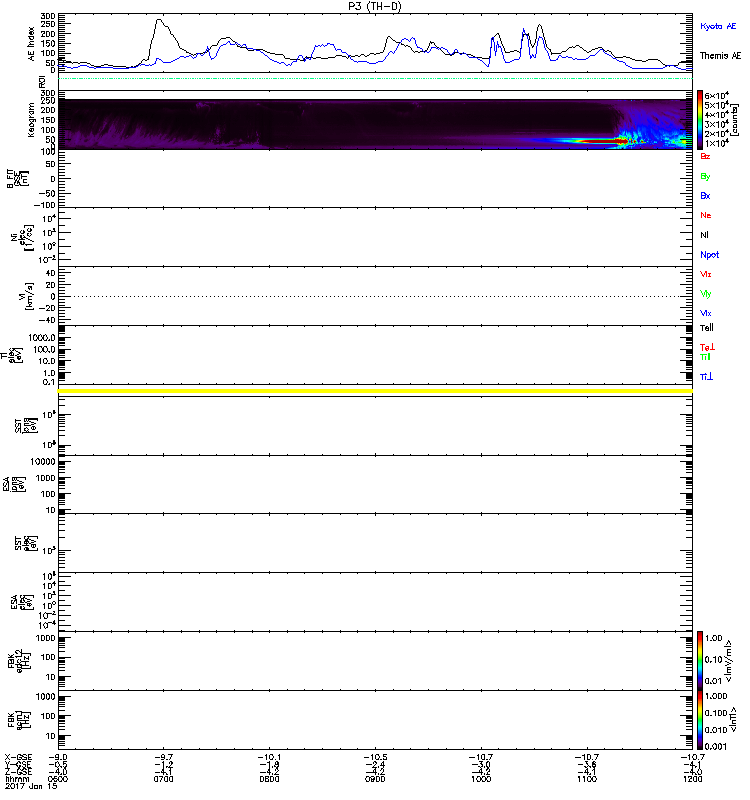Select the black Ni legend label
Image resolution: width=750 pixels, height=800 pixels.
pyautogui.click(x=704, y=235)
